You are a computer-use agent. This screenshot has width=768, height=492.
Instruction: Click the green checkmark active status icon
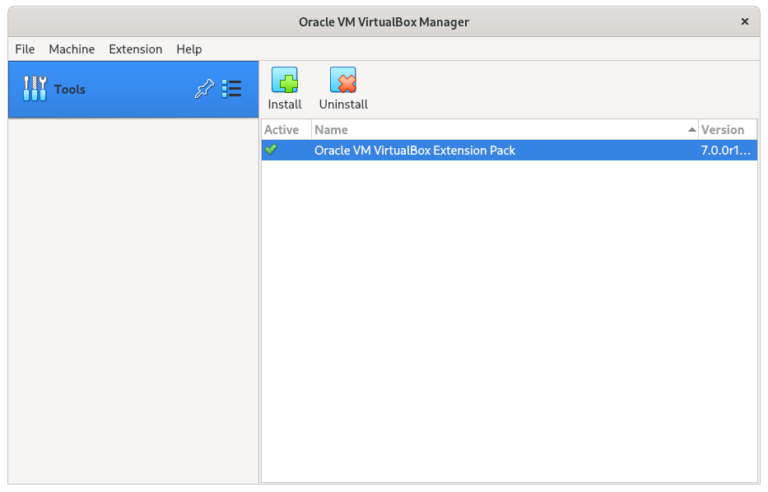click(x=271, y=150)
